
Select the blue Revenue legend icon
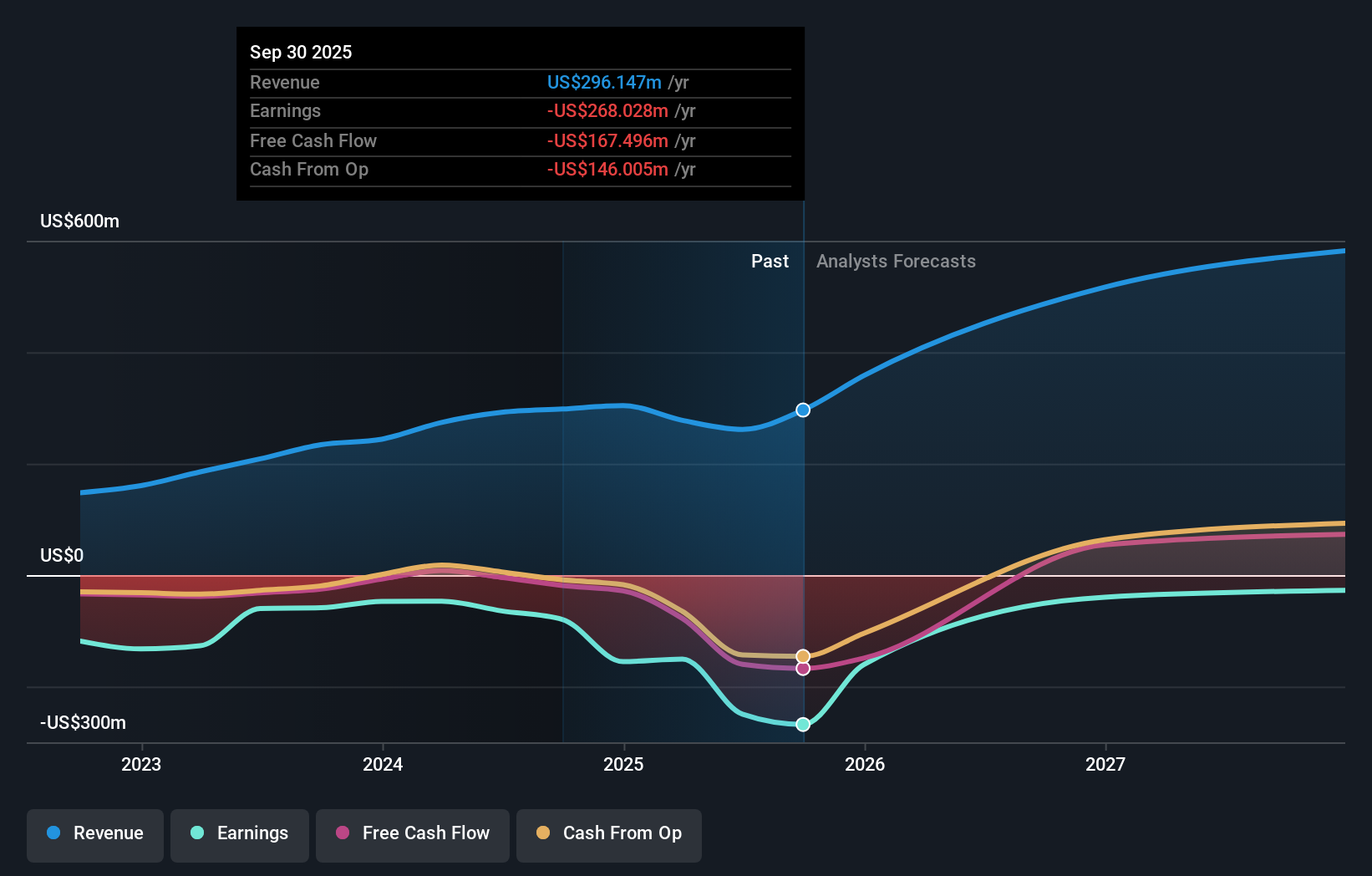click(52, 833)
